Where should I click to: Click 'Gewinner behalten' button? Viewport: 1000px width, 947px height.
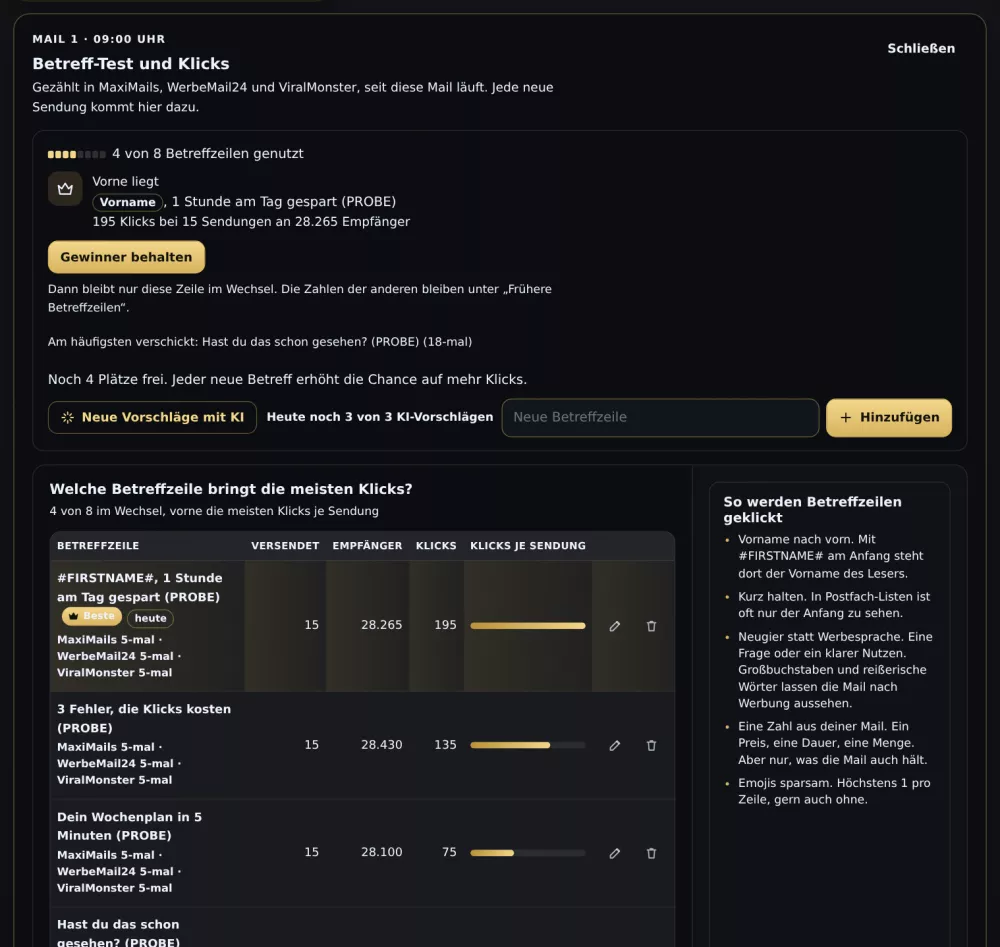[x=126, y=257]
